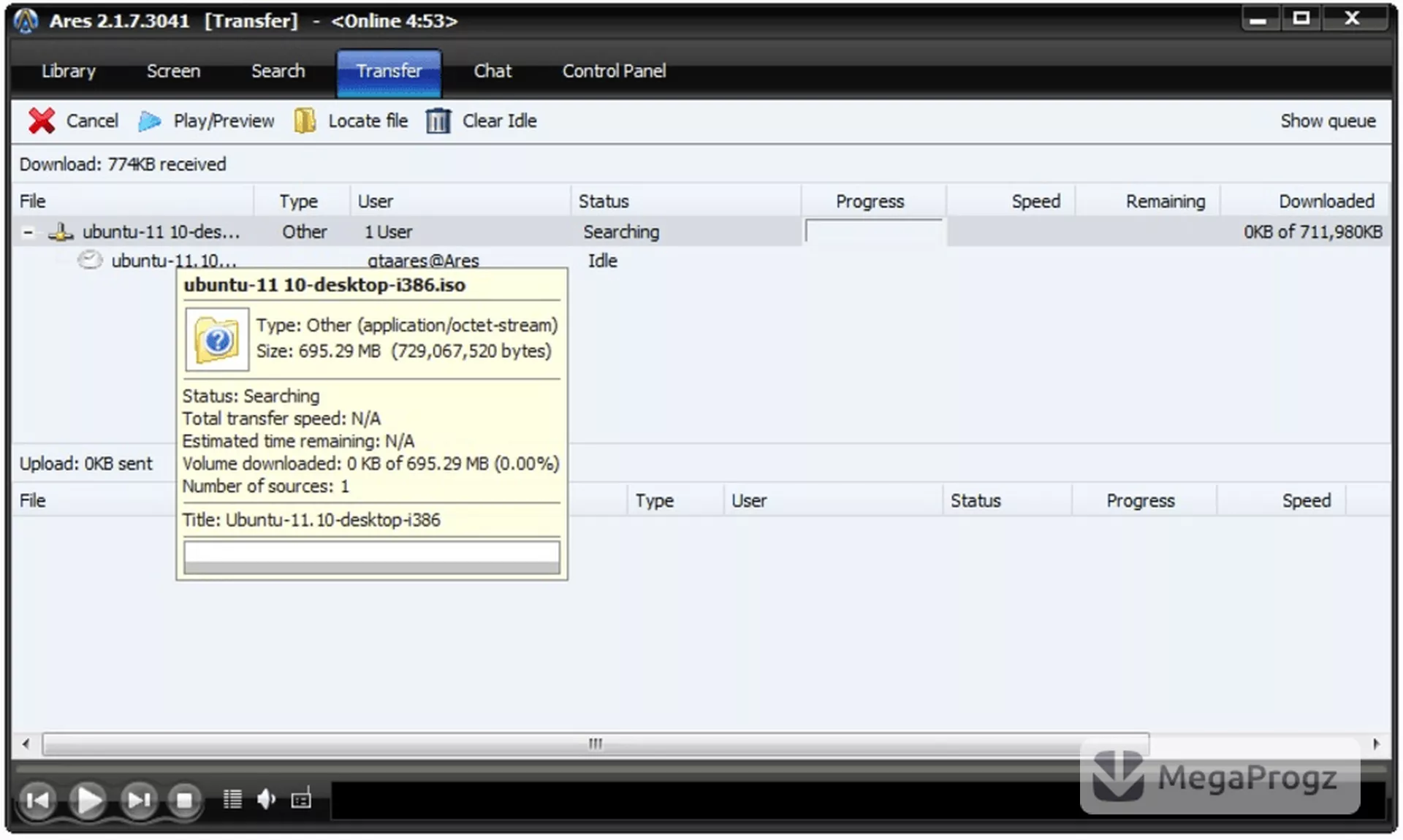Sort downloads by User column header
The image size is (1403, 840).
click(x=460, y=201)
